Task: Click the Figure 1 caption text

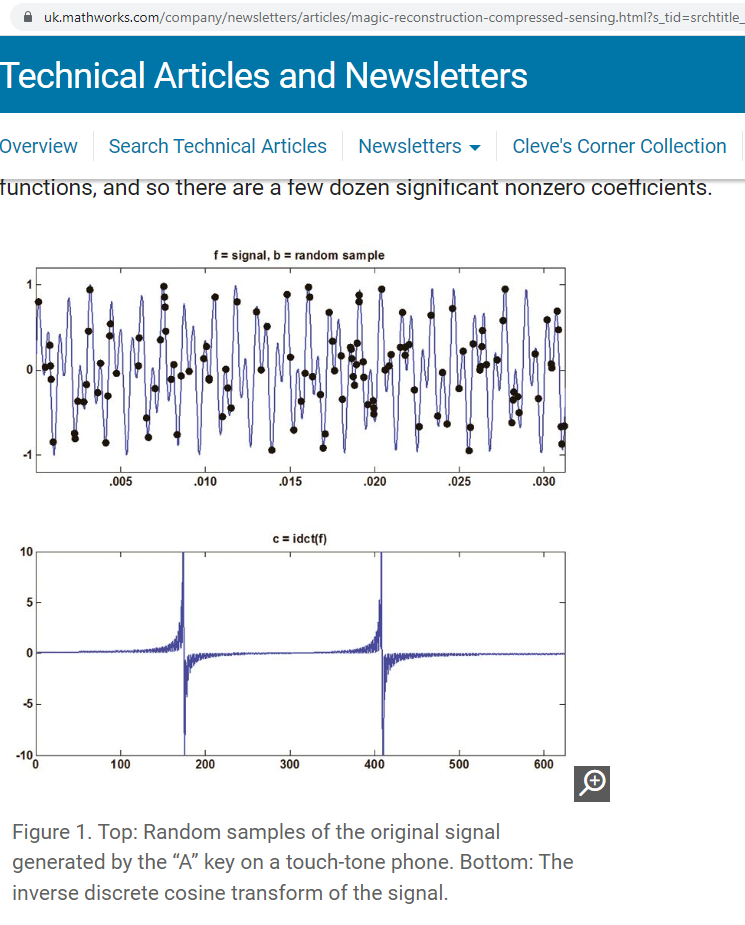Action: coord(293,862)
